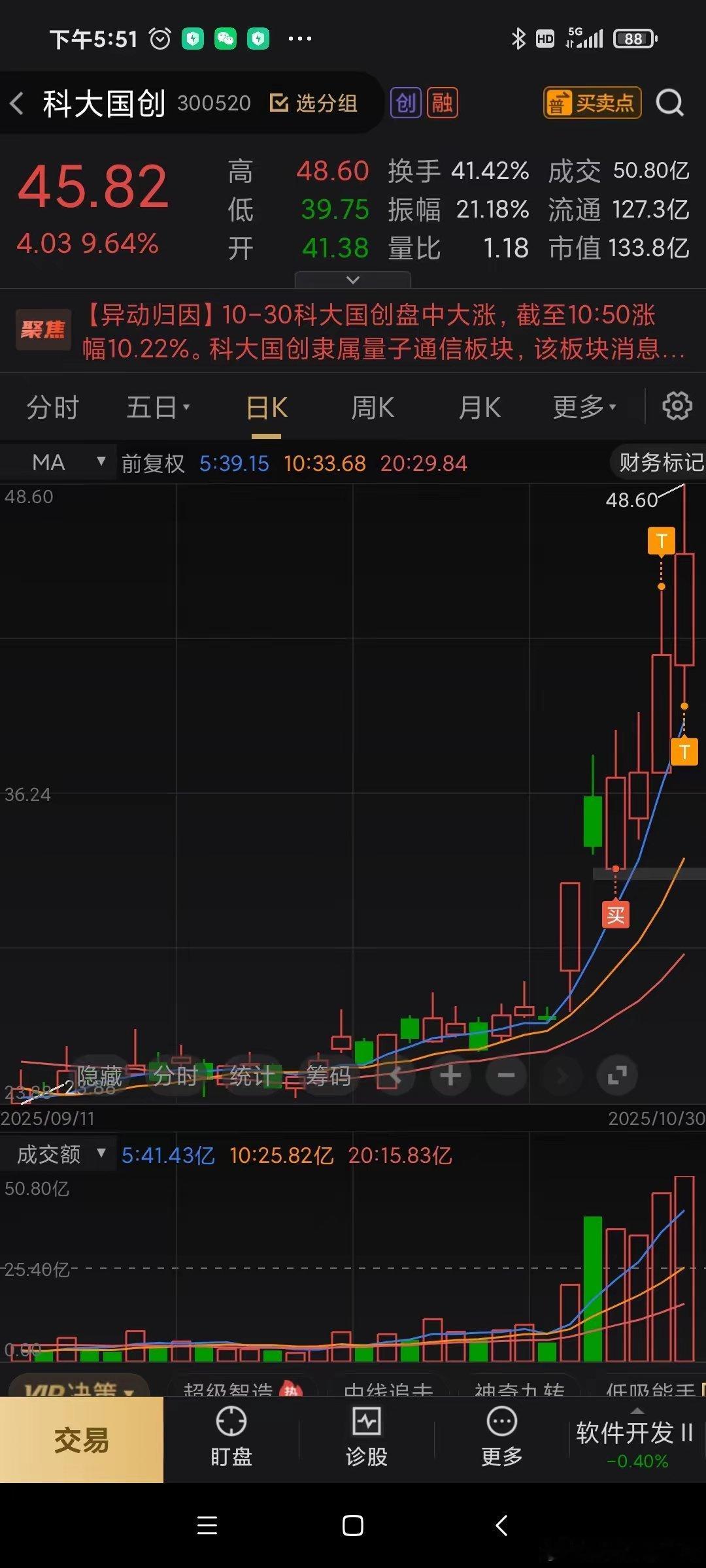Image resolution: width=706 pixels, height=1568 pixels.
Task: Toggle 分时 overlay in chart toolbar
Action: click(175, 1075)
